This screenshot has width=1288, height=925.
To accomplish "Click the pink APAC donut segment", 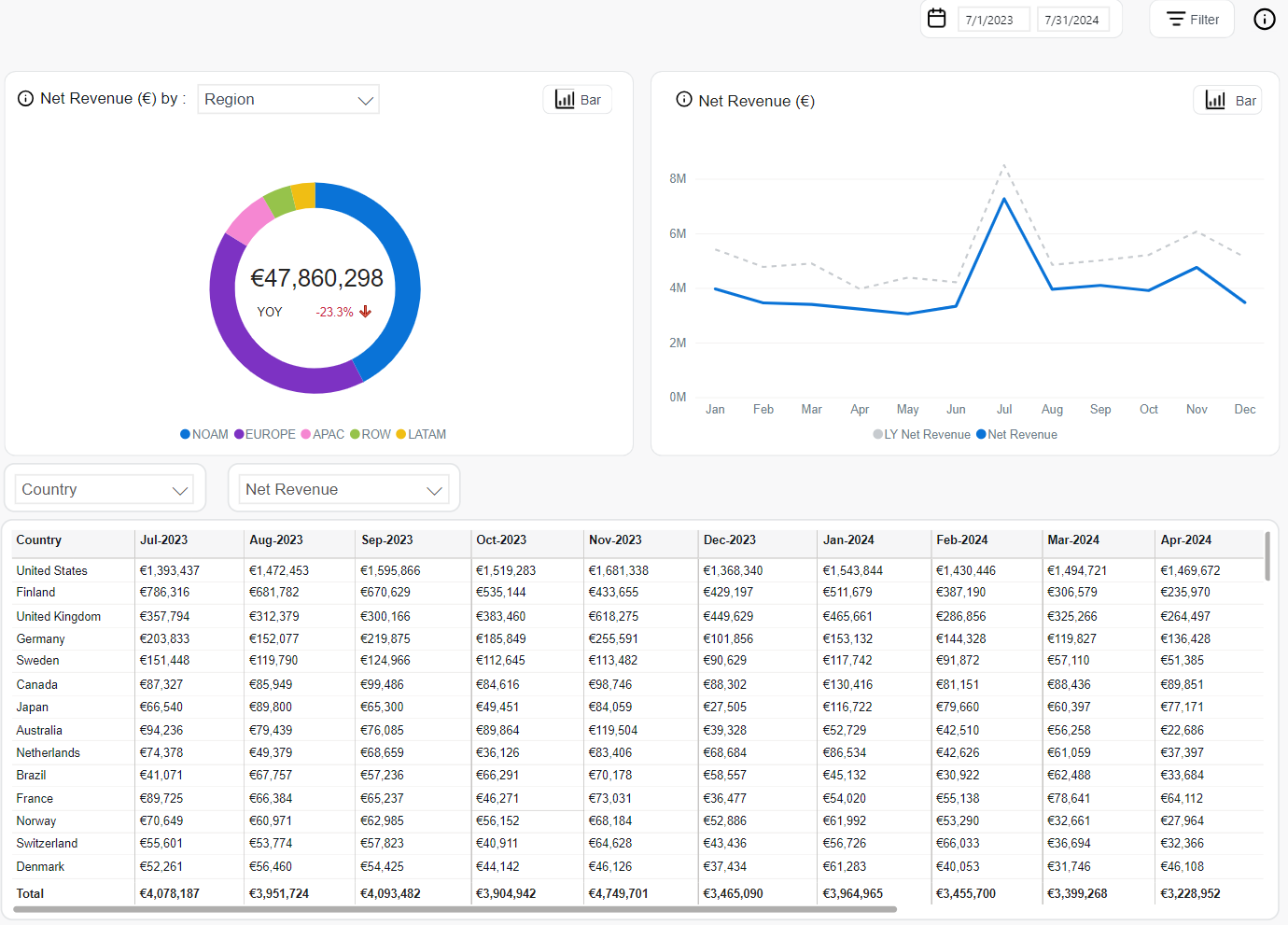I will 248,220.
